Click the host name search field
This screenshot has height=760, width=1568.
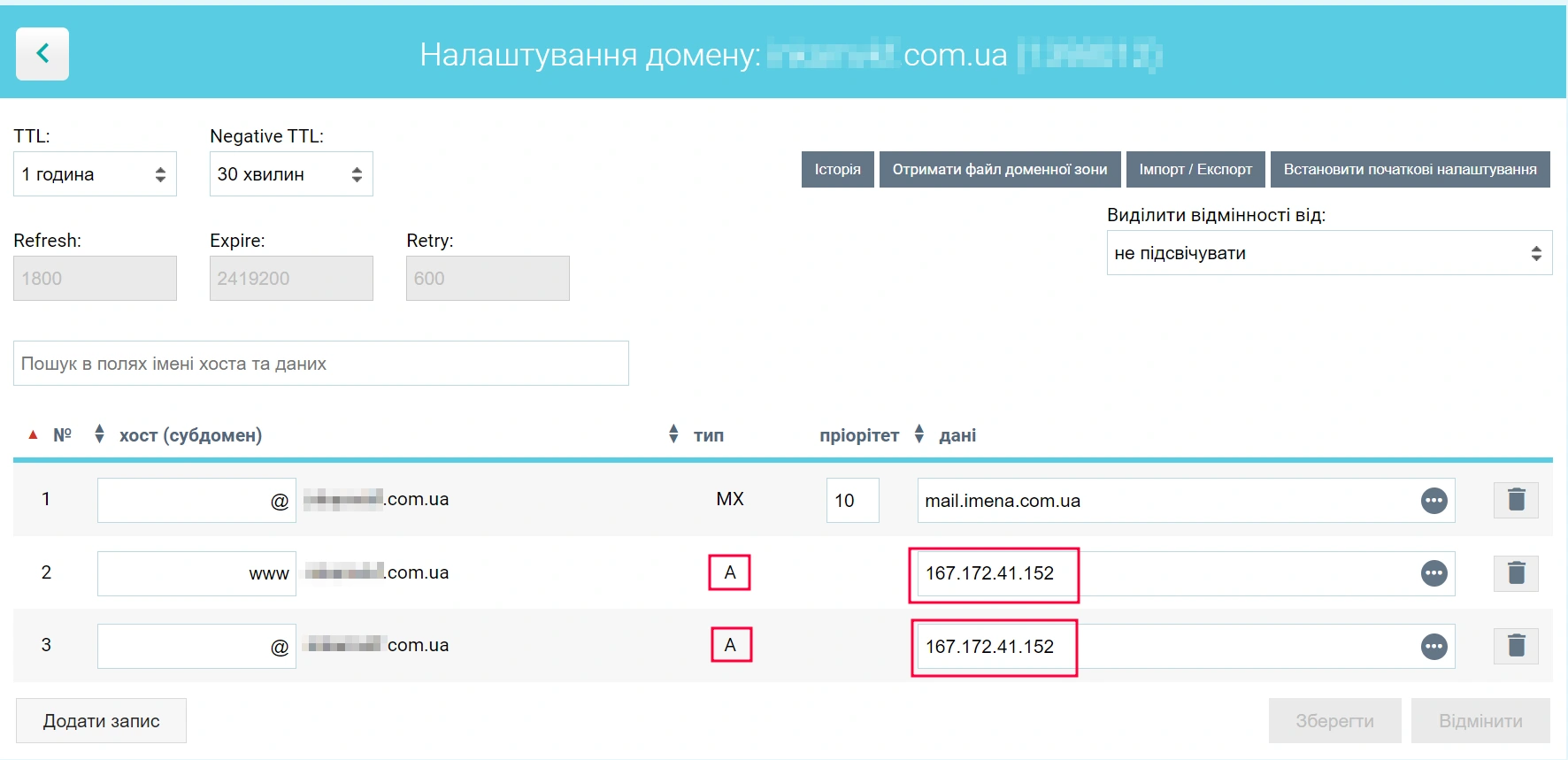tap(320, 364)
